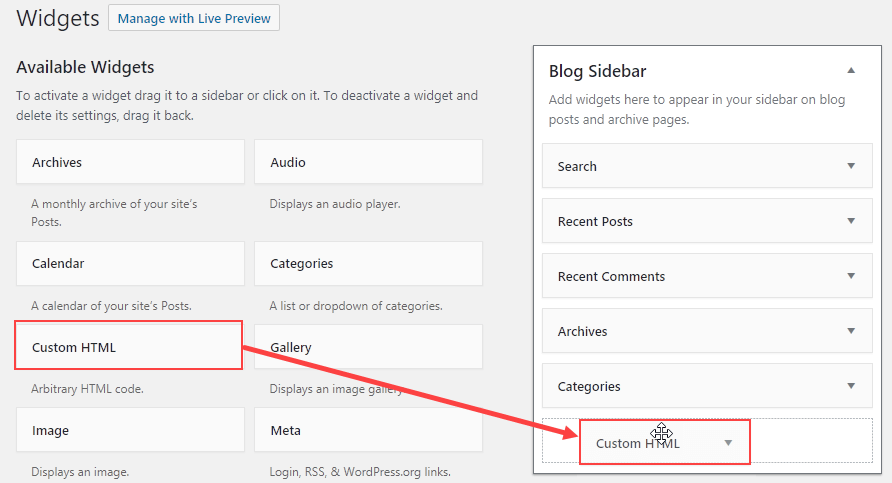Click the Blog Sidebar heading
The width and height of the screenshot is (892, 483).
tap(597, 71)
